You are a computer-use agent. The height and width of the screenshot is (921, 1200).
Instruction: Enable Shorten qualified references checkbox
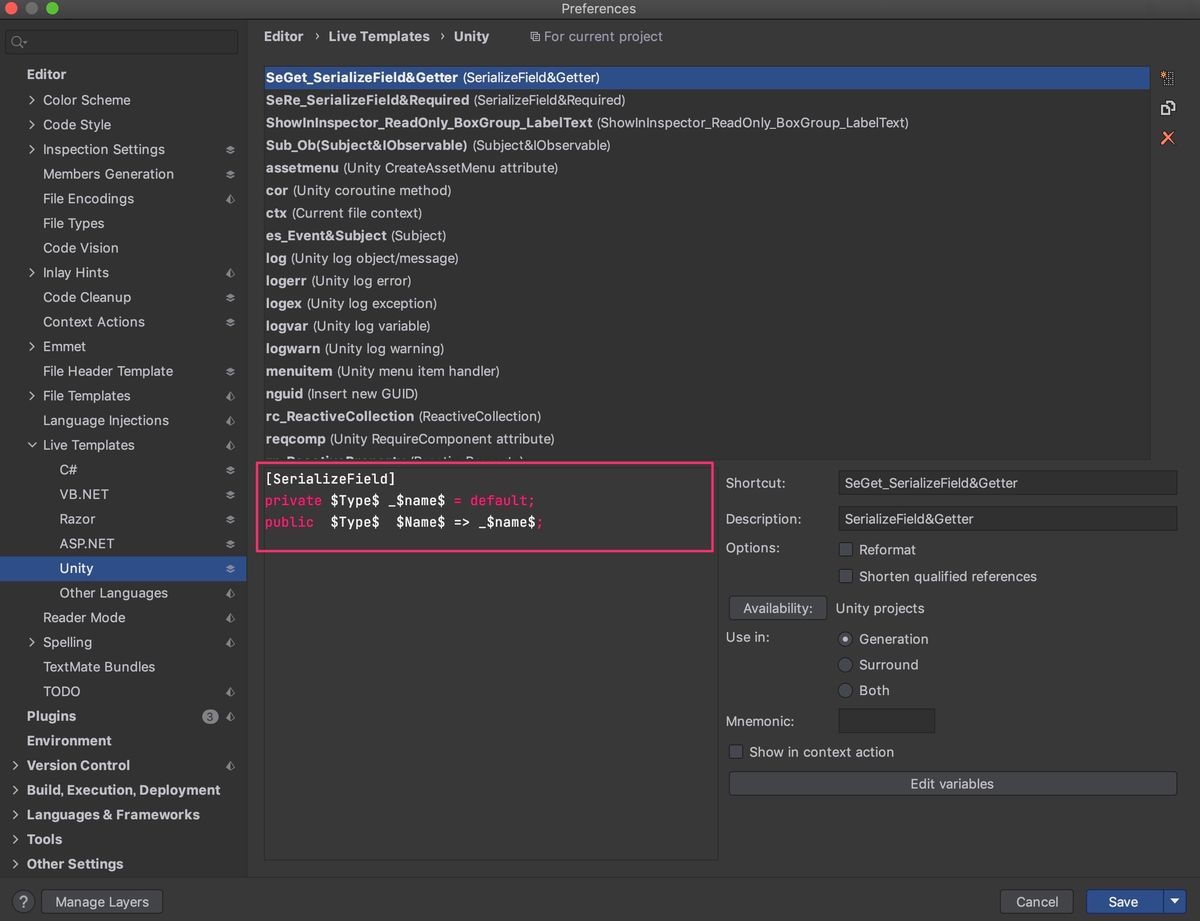[x=846, y=576]
